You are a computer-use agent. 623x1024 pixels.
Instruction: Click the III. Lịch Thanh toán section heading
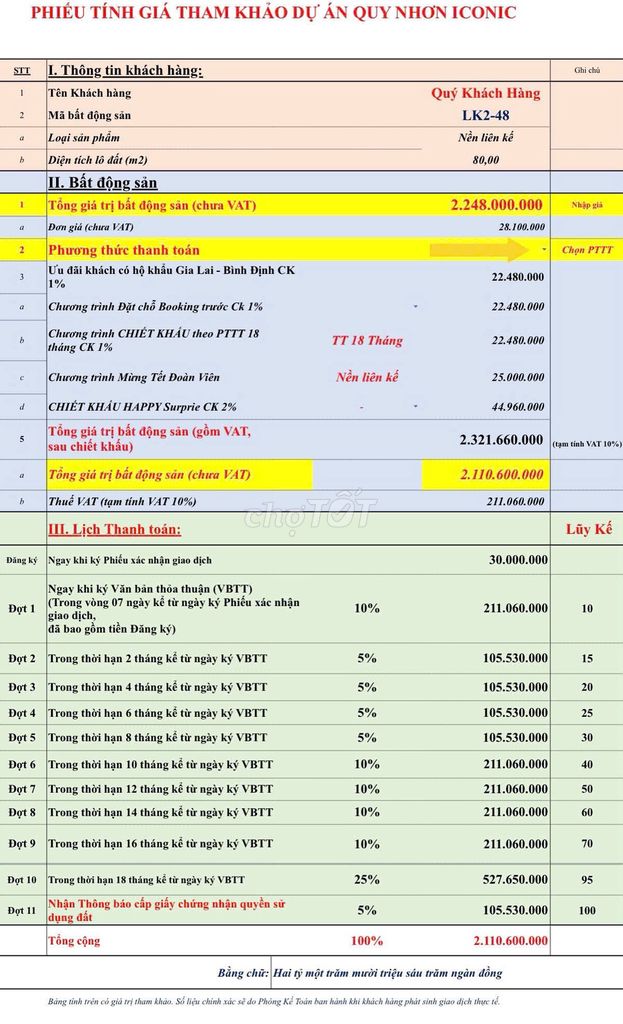click(115, 528)
